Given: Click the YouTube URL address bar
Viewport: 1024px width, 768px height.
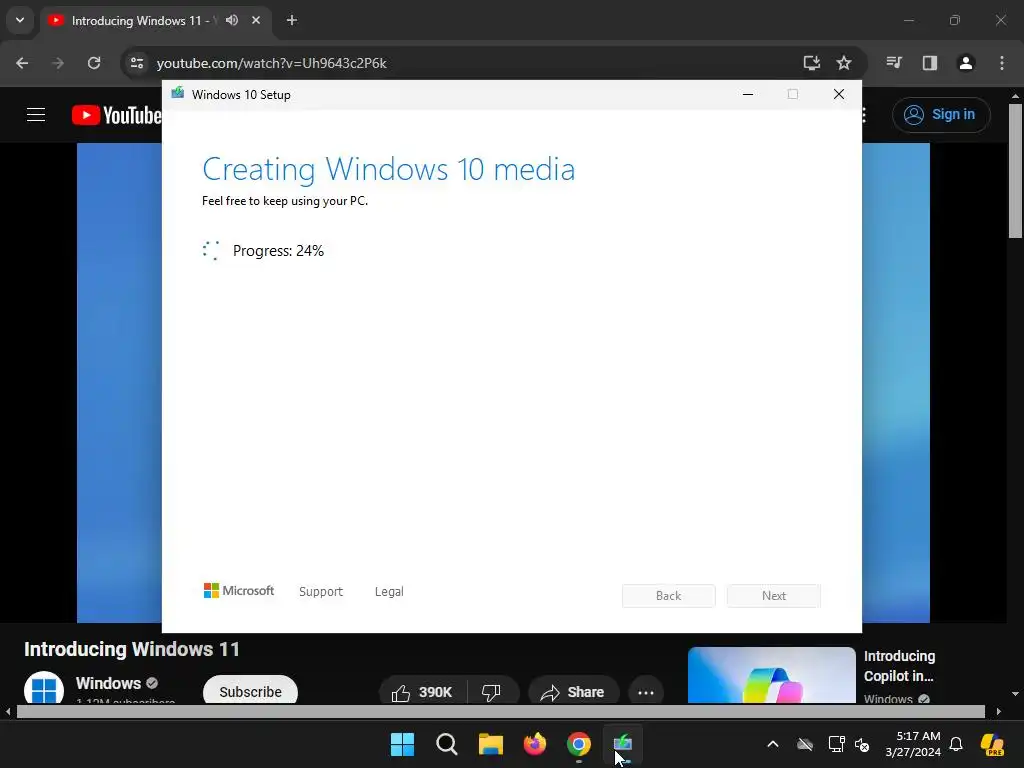Looking at the screenshot, I should (x=457, y=63).
